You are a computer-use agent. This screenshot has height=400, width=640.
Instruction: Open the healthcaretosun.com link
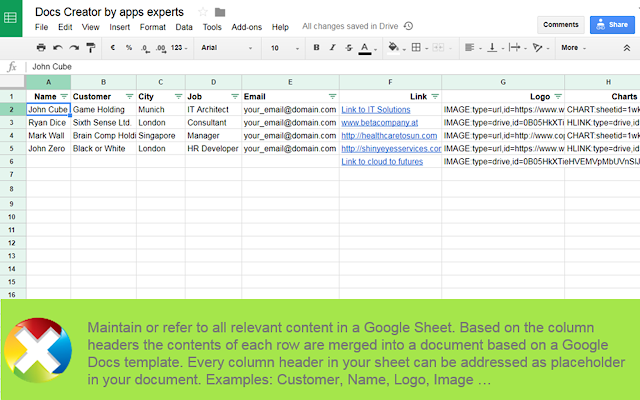coord(389,136)
